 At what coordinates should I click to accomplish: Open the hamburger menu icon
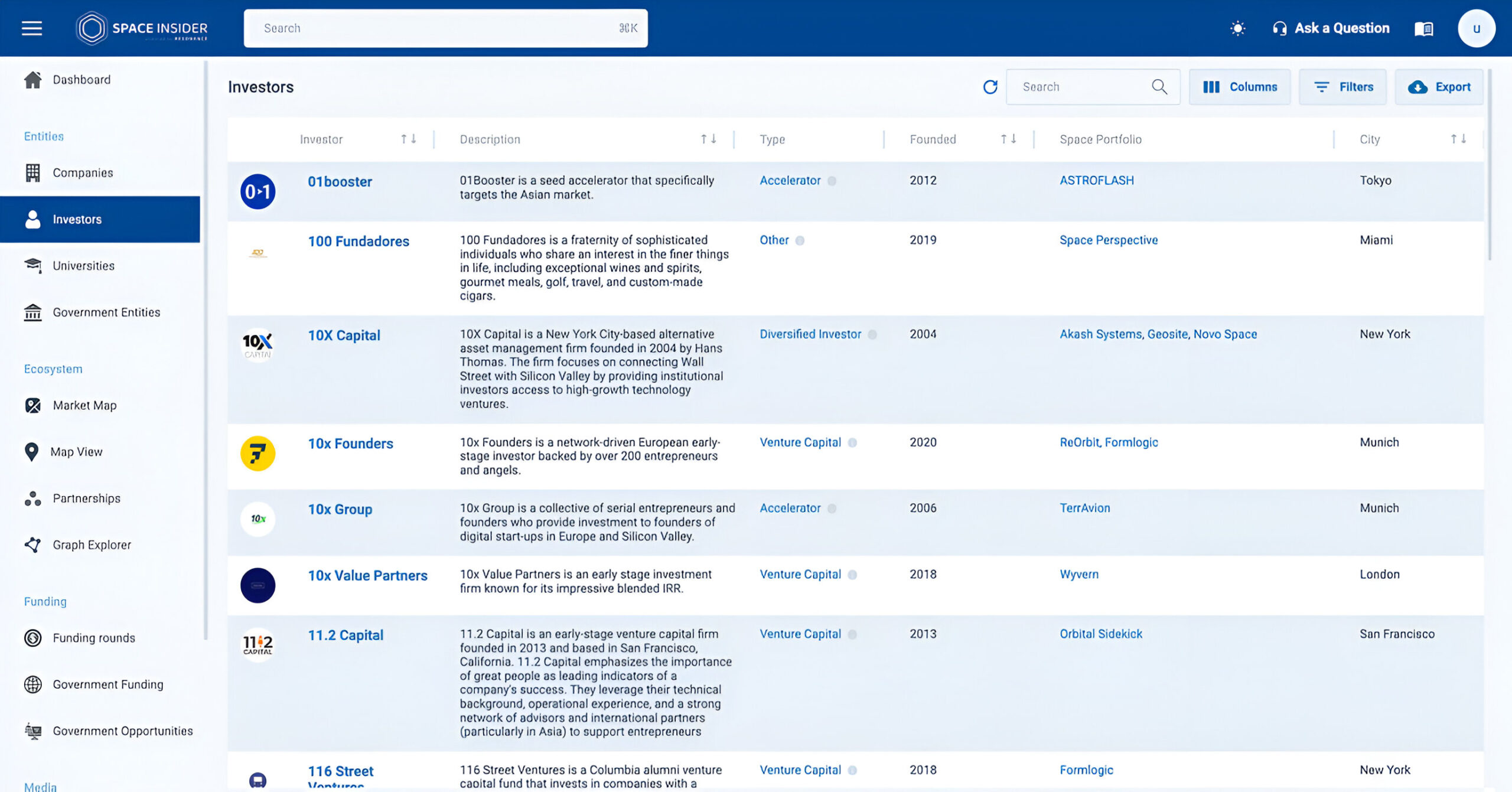click(32, 28)
